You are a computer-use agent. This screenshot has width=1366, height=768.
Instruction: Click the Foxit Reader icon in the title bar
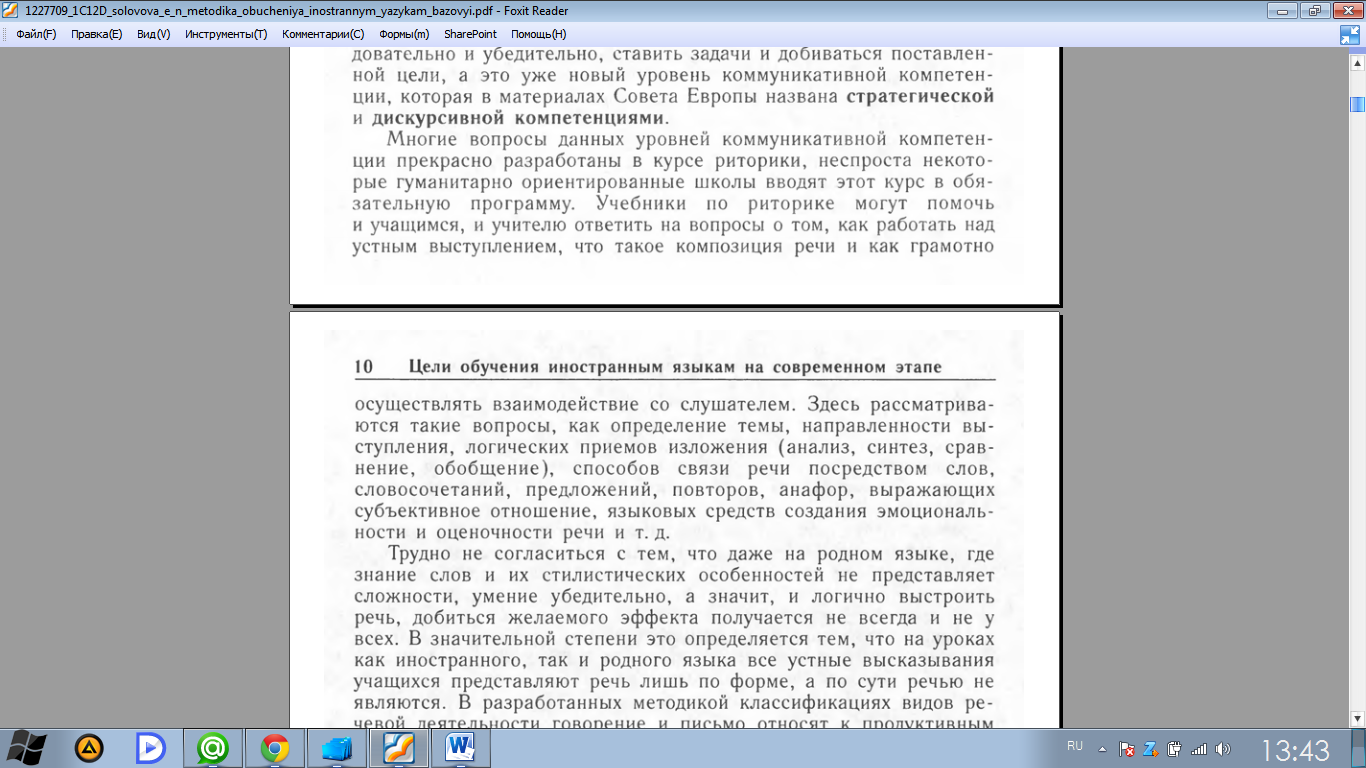coord(10,10)
